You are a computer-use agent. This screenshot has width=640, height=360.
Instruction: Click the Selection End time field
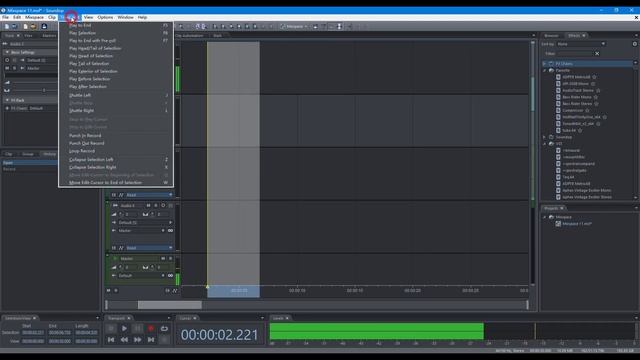60,333
